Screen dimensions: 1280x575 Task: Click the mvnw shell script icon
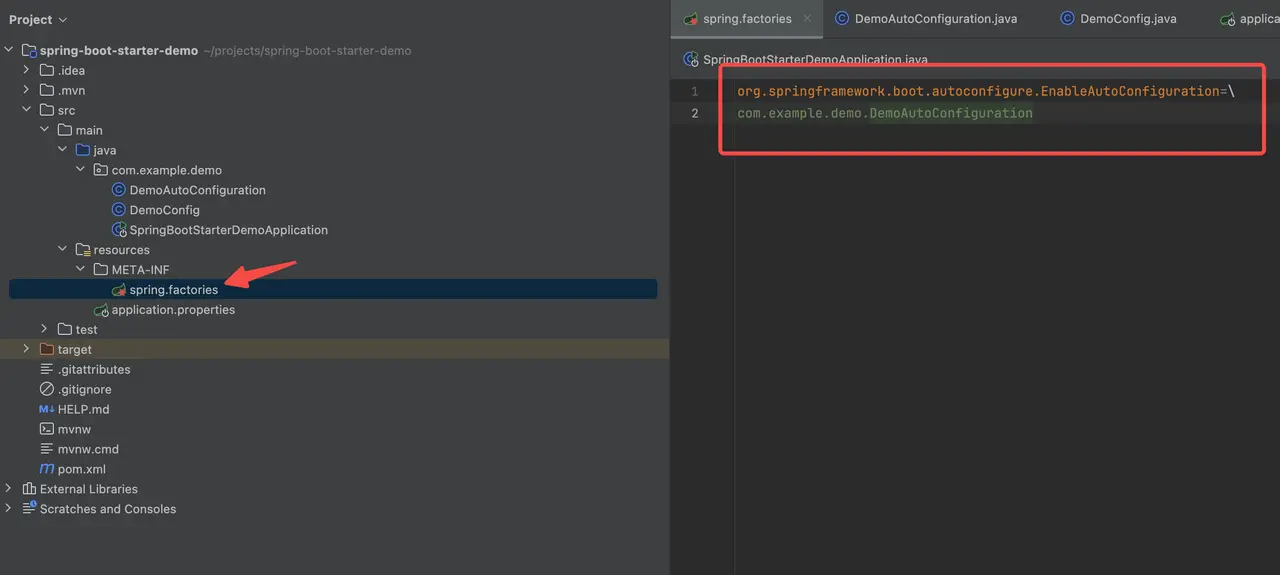(x=46, y=429)
